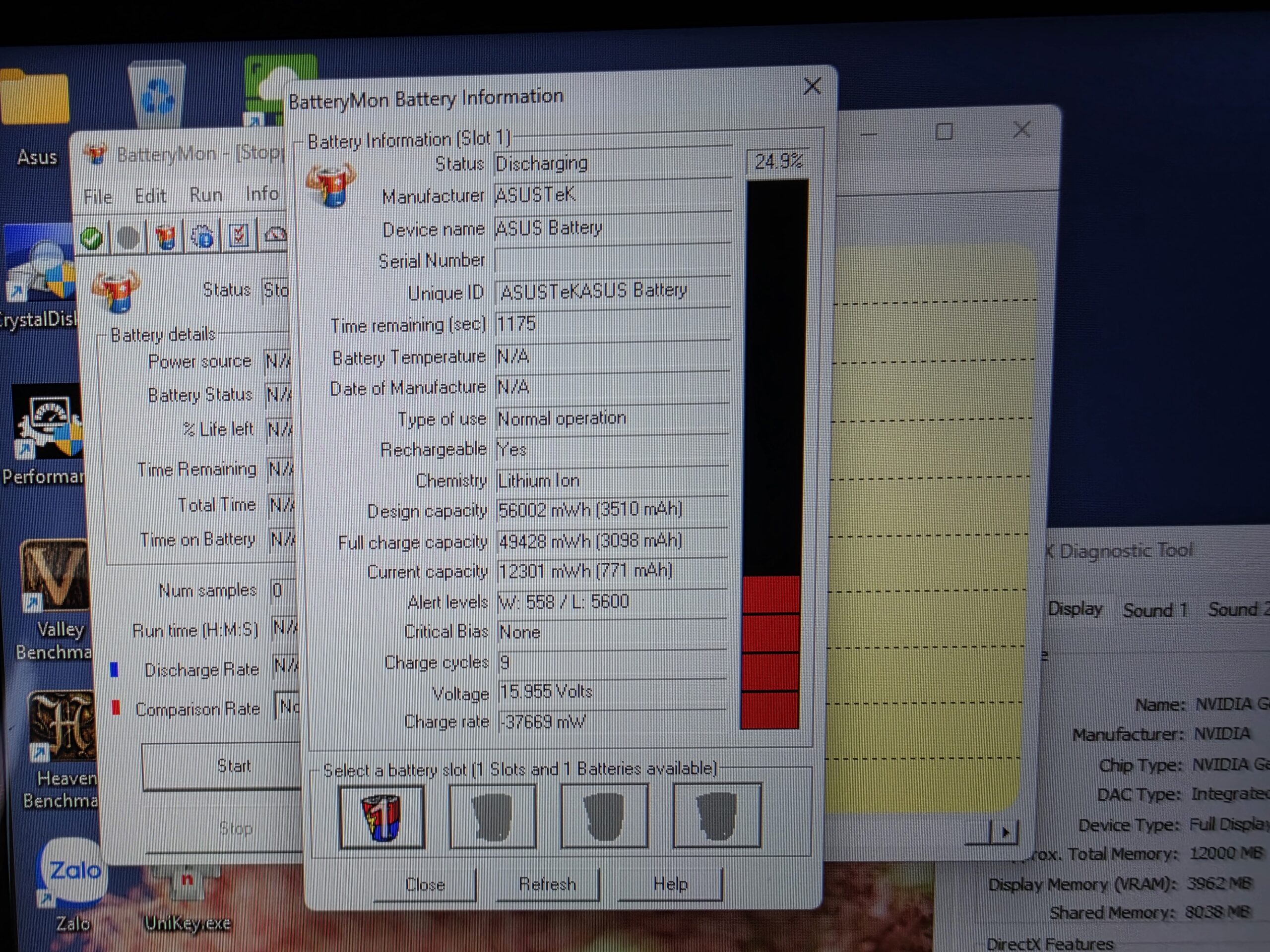Screen dimensions: 1270x952
Task: Select the fourth grayed-out battery slot
Action: (x=717, y=815)
